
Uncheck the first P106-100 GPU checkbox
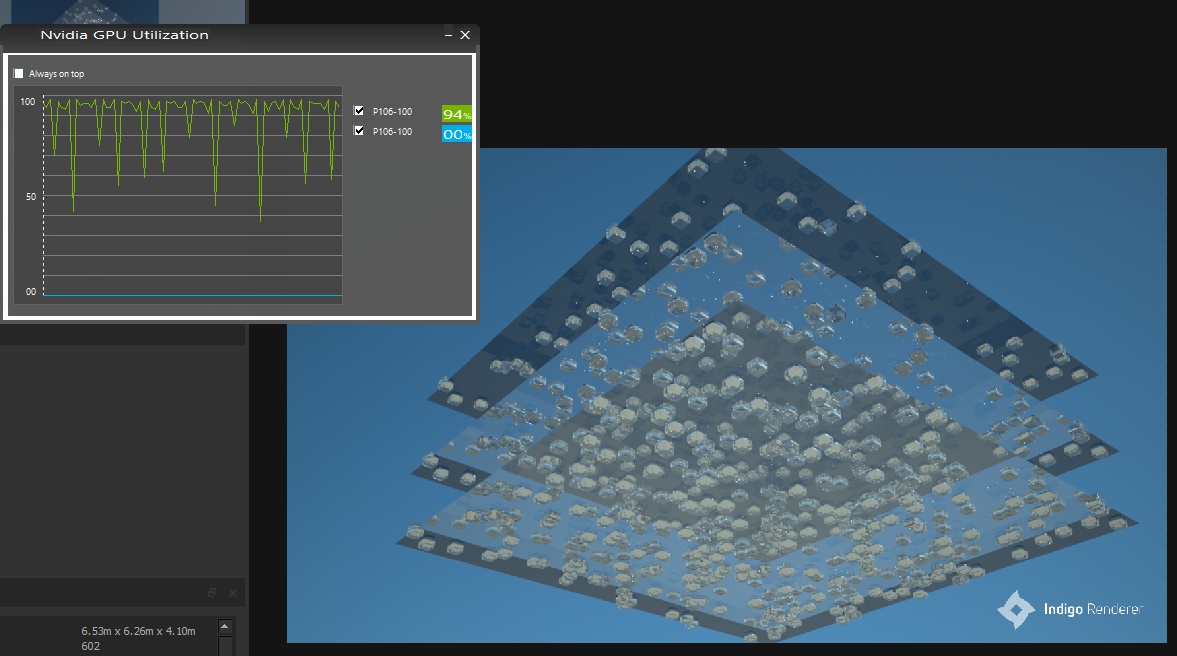point(359,111)
